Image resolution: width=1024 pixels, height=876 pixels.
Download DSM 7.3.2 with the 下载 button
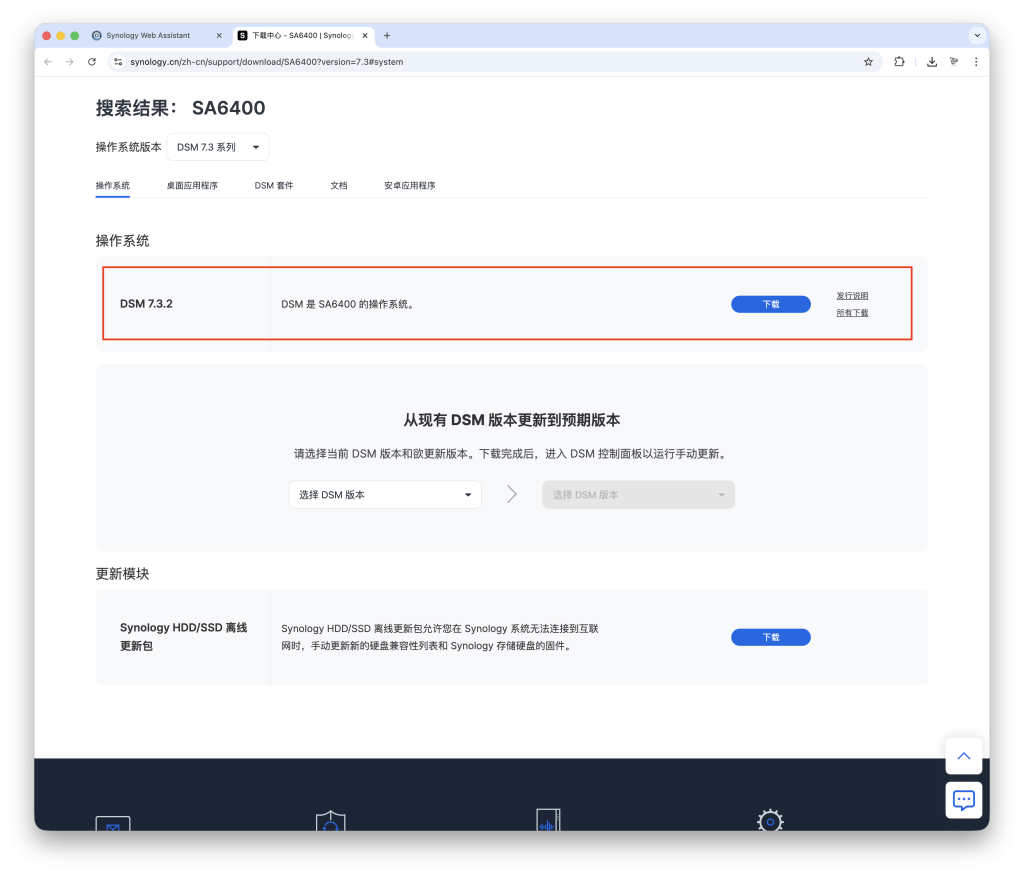[x=771, y=304]
